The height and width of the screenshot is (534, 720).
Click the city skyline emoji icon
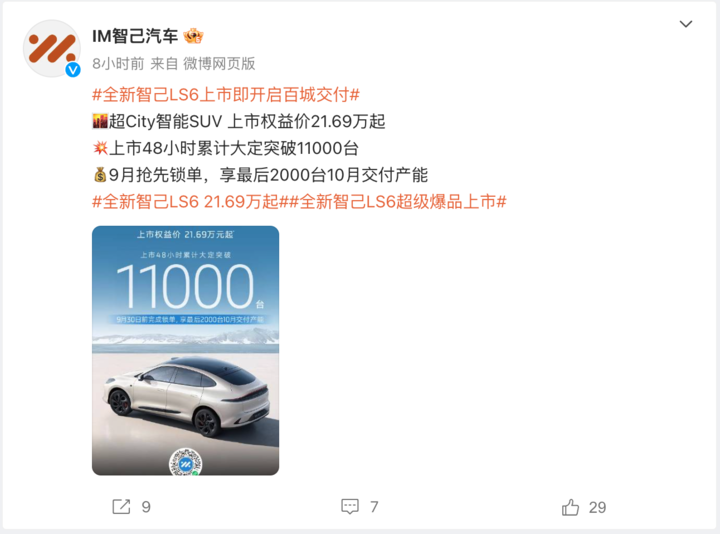coord(100,122)
